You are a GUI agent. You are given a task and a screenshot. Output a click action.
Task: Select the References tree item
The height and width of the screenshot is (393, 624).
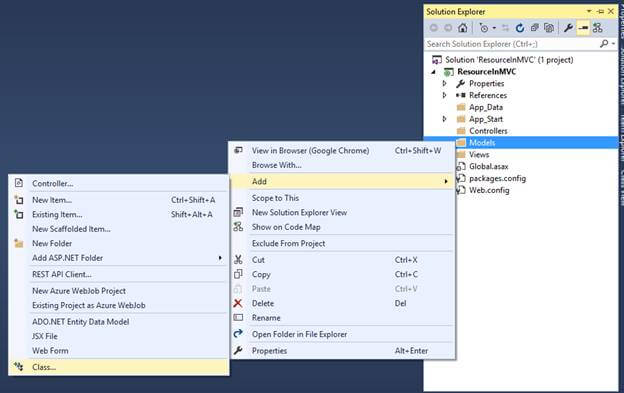pyautogui.click(x=488, y=95)
